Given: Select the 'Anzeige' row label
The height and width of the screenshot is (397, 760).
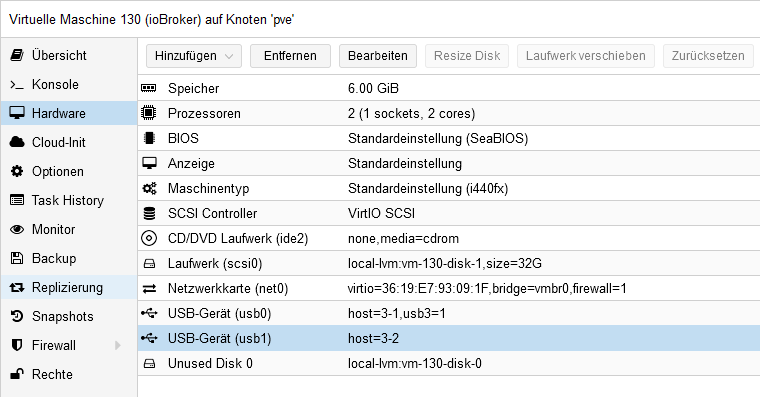Looking at the screenshot, I should coord(191,164).
